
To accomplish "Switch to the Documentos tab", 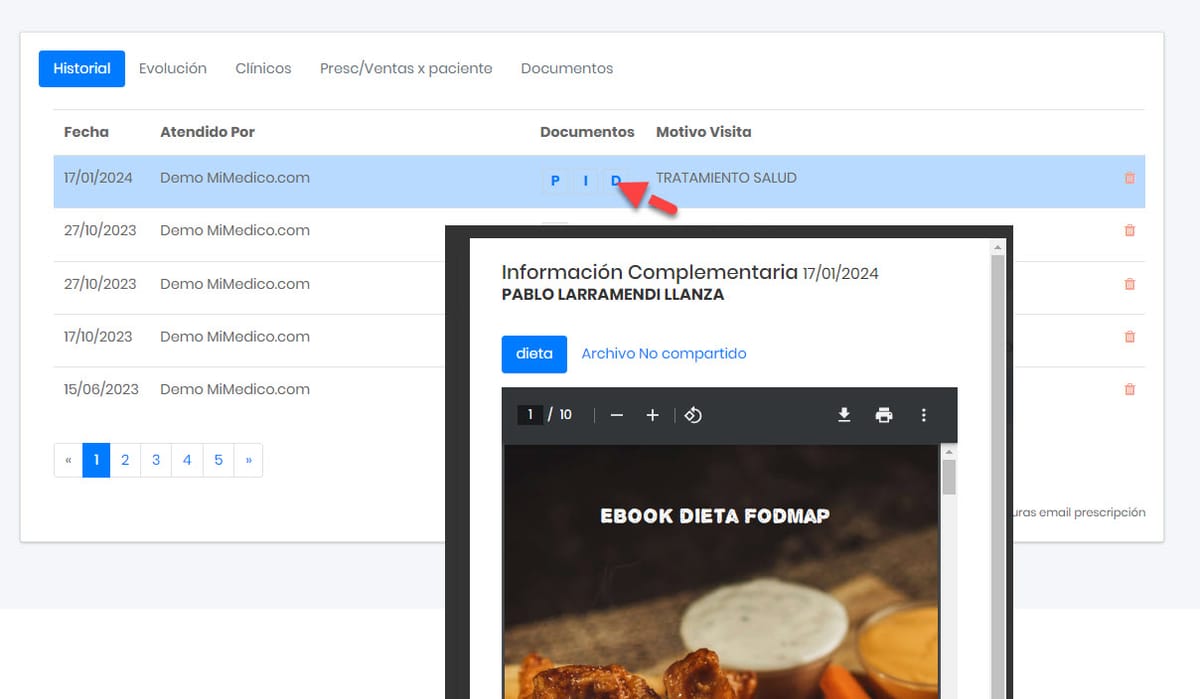I will click(566, 68).
